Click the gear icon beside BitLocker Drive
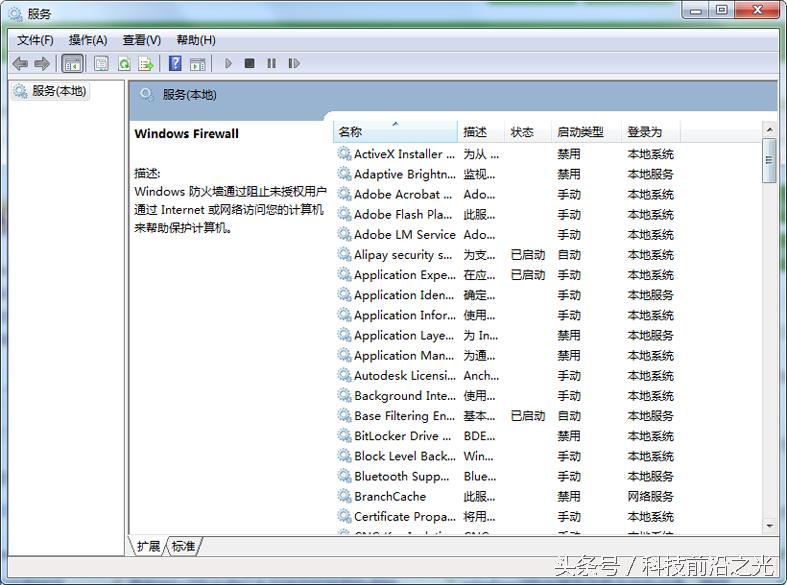 [x=344, y=435]
